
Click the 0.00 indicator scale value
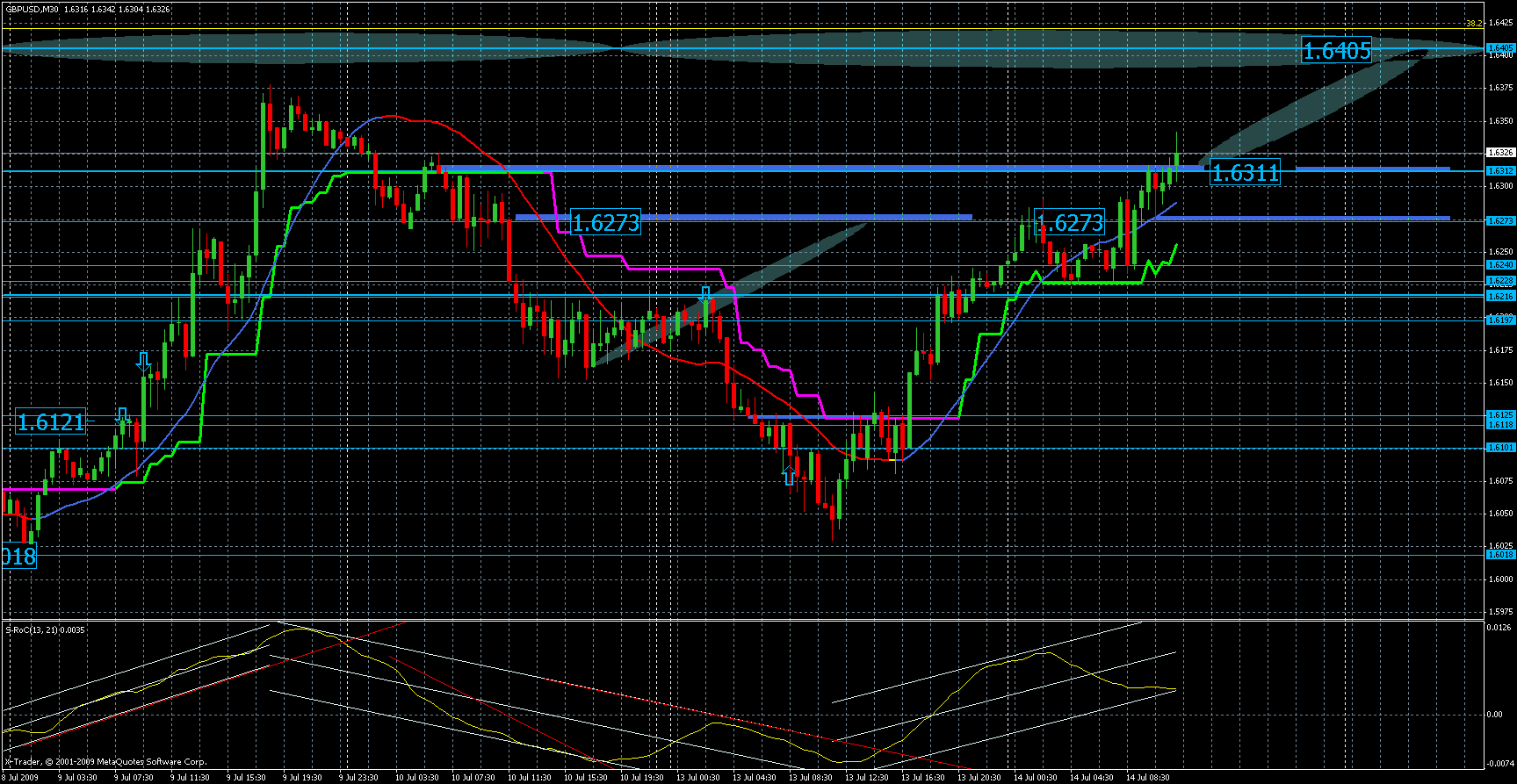pyautogui.click(x=1494, y=715)
